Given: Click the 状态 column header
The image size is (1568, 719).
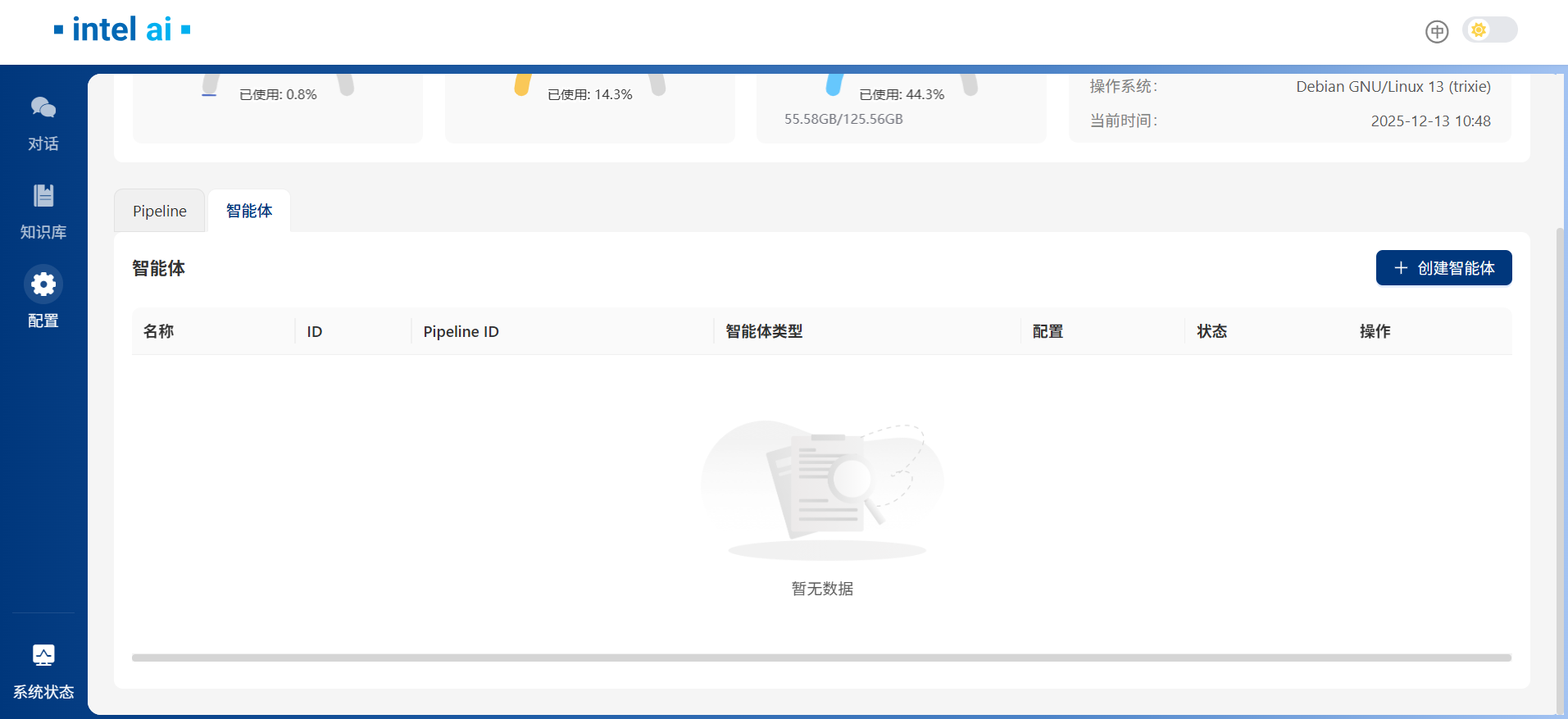Looking at the screenshot, I should [1211, 331].
